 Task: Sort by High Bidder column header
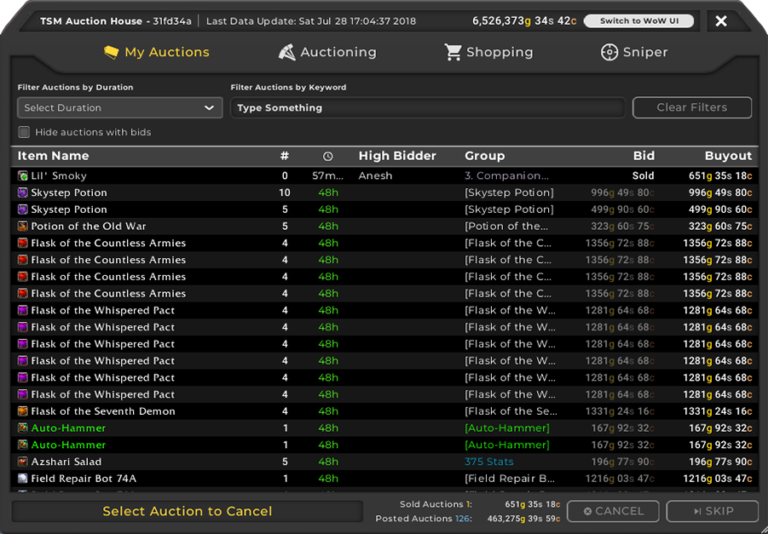(x=397, y=156)
